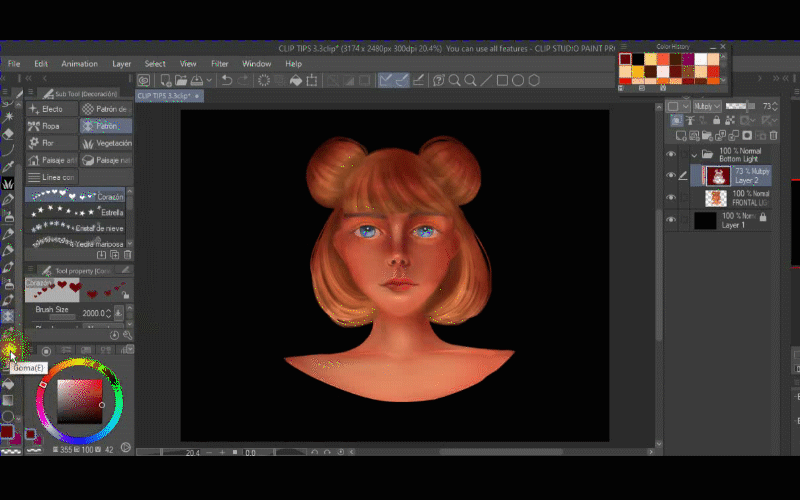Open the Multiply blending mode dropdown
800x500 pixels.
pos(706,106)
